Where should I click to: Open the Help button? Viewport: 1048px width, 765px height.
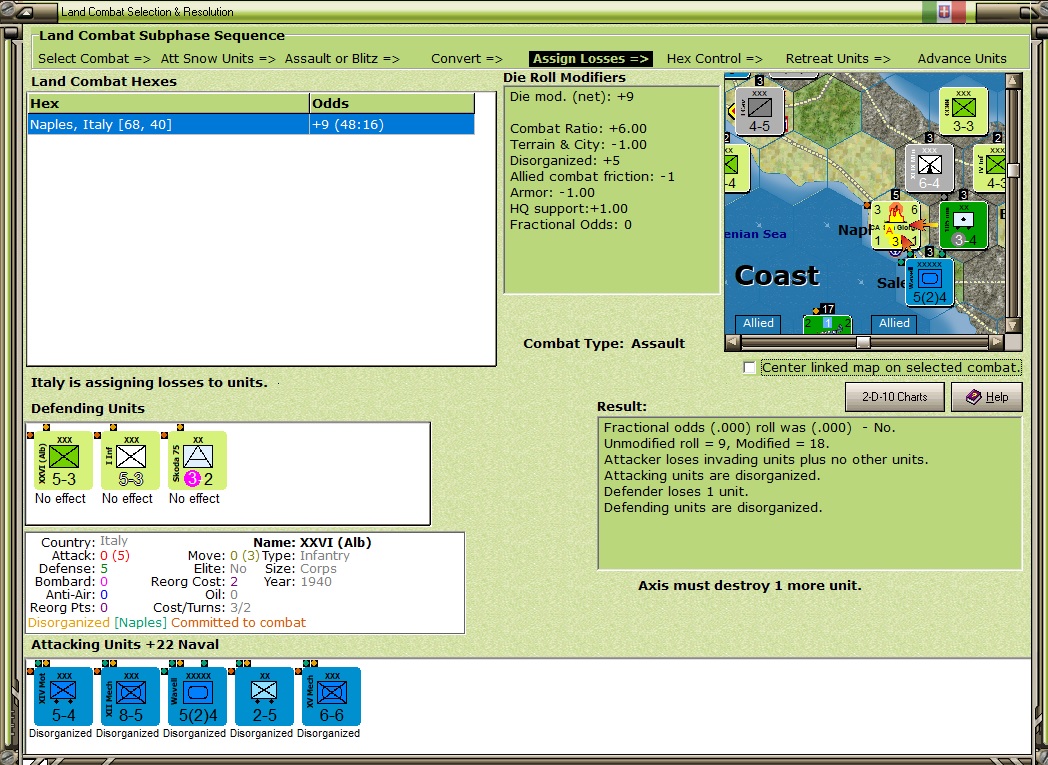point(987,397)
